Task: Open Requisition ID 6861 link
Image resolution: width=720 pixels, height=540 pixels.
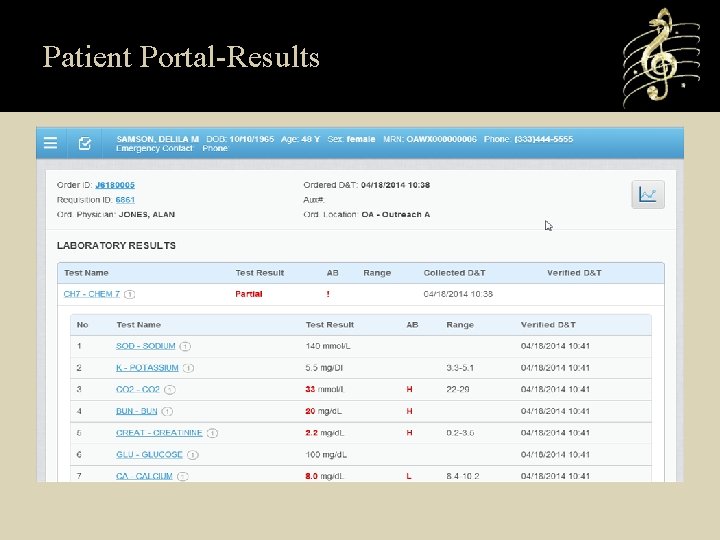Action: pos(125,200)
